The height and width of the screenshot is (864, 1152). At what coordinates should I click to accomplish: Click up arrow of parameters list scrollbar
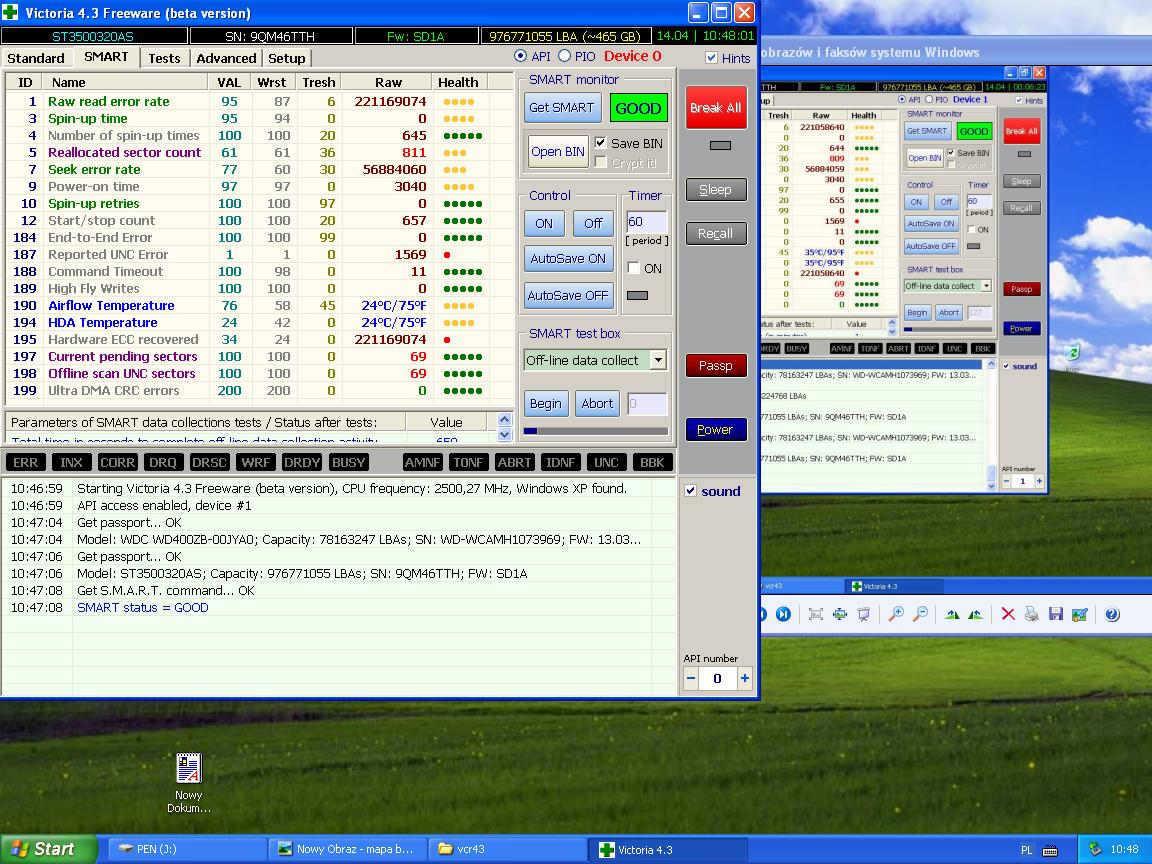[504, 420]
